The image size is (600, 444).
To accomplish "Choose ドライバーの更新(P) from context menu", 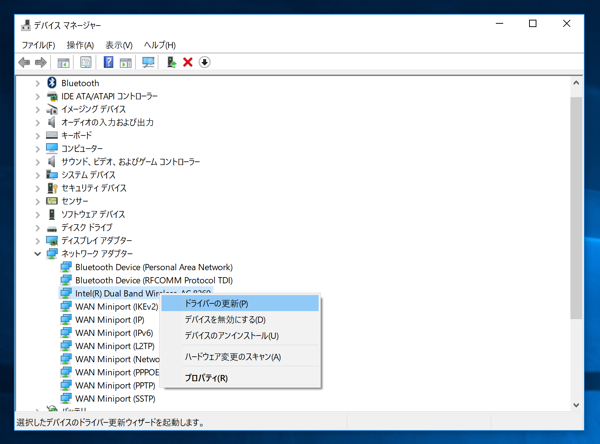I will click(x=240, y=304).
